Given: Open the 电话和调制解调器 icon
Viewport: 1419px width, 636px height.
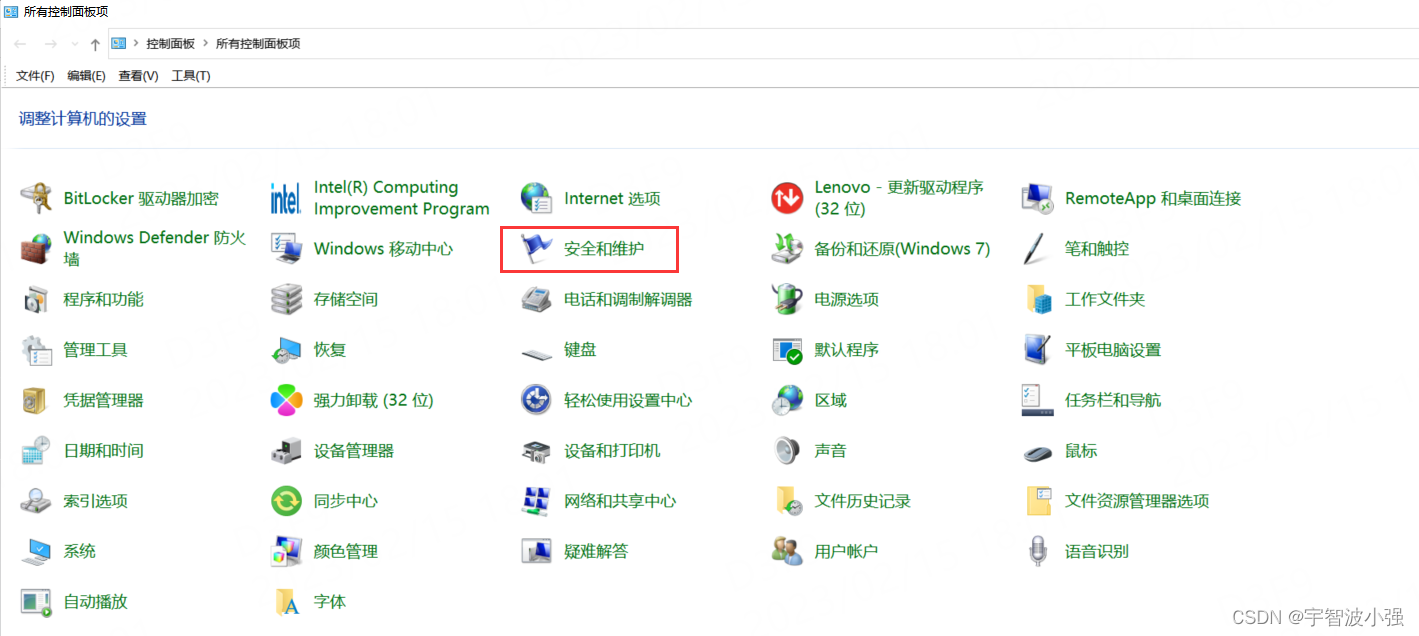Looking at the screenshot, I should tap(537, 299).
